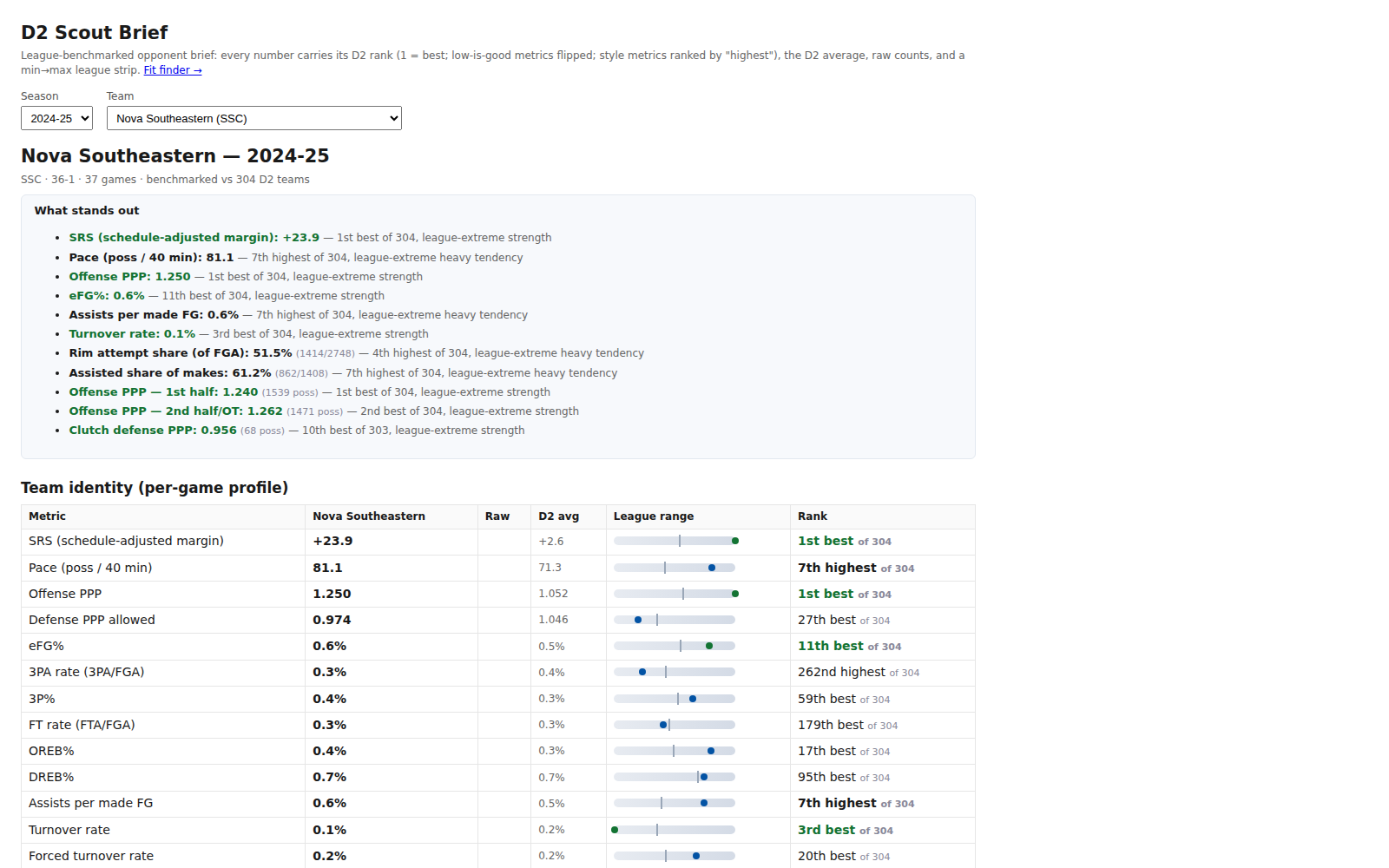1389x868 pixels.
Task: Click the 3rd best of 304 rank in Turnover rate row
Action: click(846, 831)
